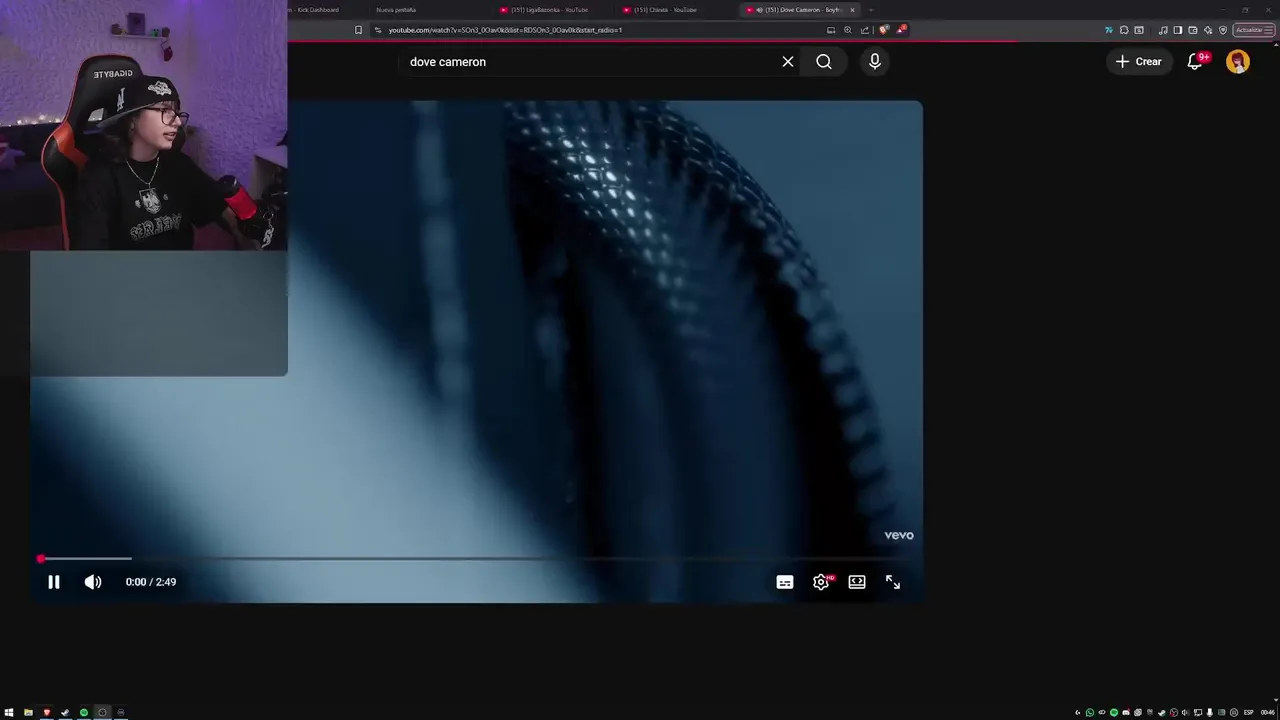This screenshot has width=1280, height=720.
Task: Open the VPN shield toolbar icon
Action: [x=1223, y=30]
